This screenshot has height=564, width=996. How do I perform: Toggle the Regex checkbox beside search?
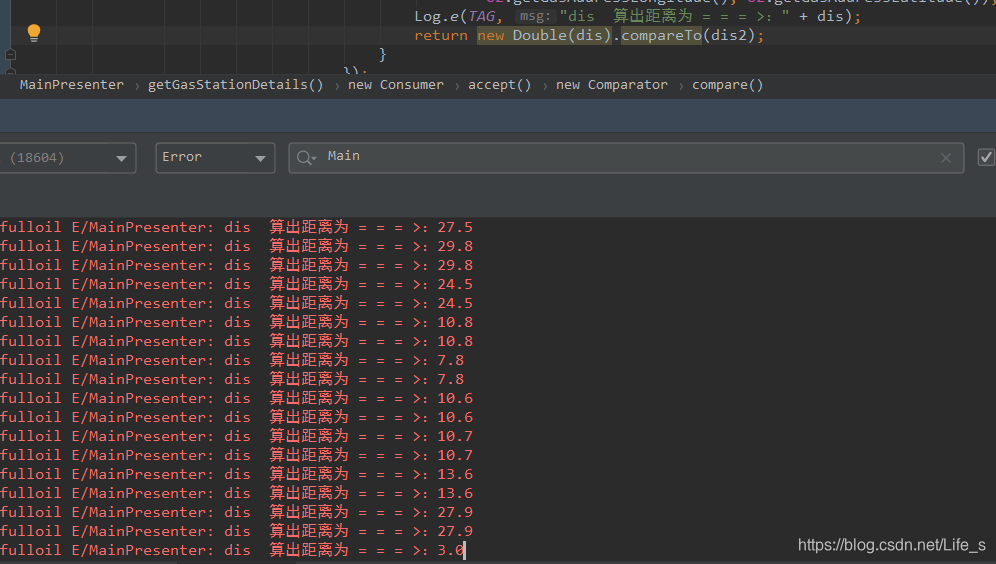click(x=986, y=158)
